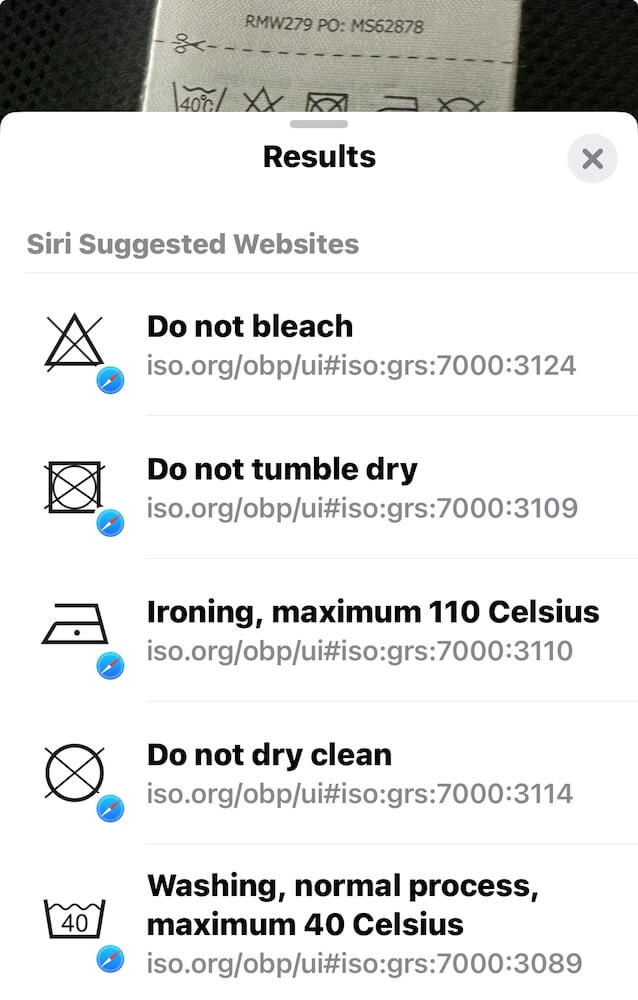638x1000 pixels.
Task: Tap Safari badge on the washing result
Action: click(110, 960)
